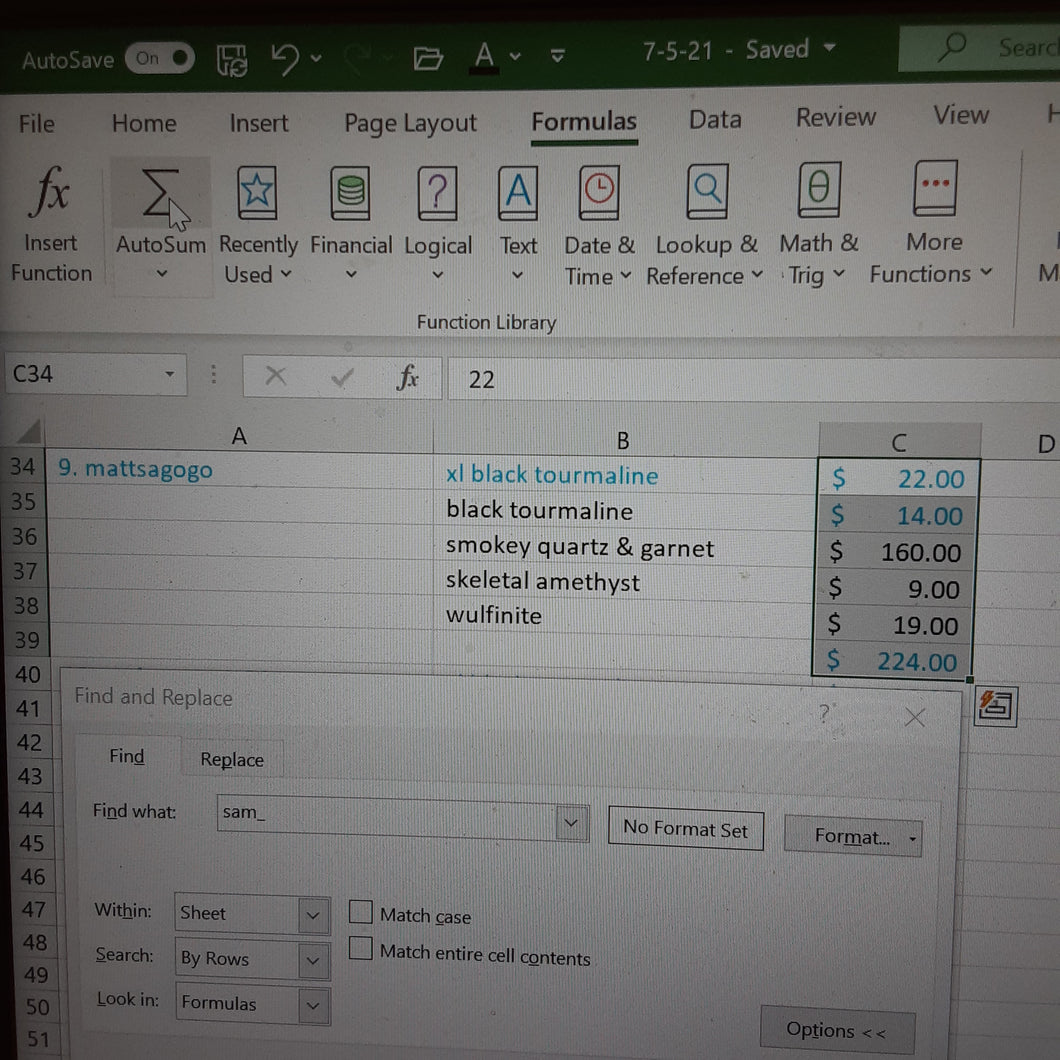
Task: Check Match entire cell contents
Action: [x=360, y=948]
